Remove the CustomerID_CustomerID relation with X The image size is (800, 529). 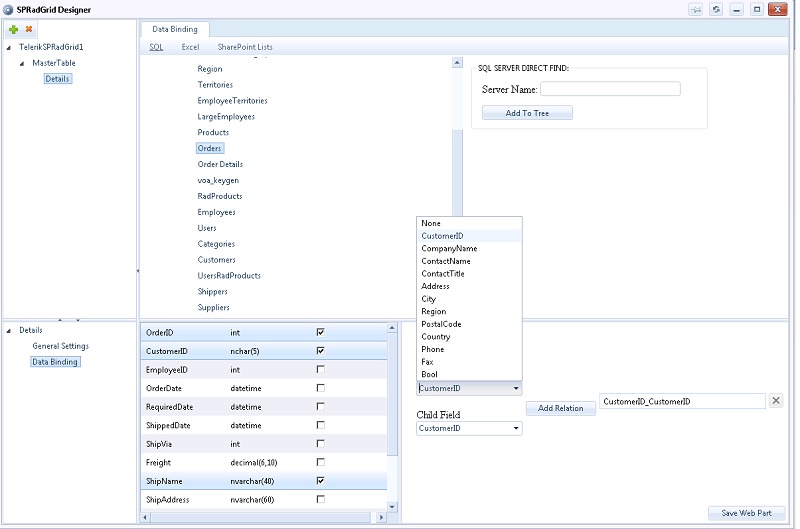(776, 400)
